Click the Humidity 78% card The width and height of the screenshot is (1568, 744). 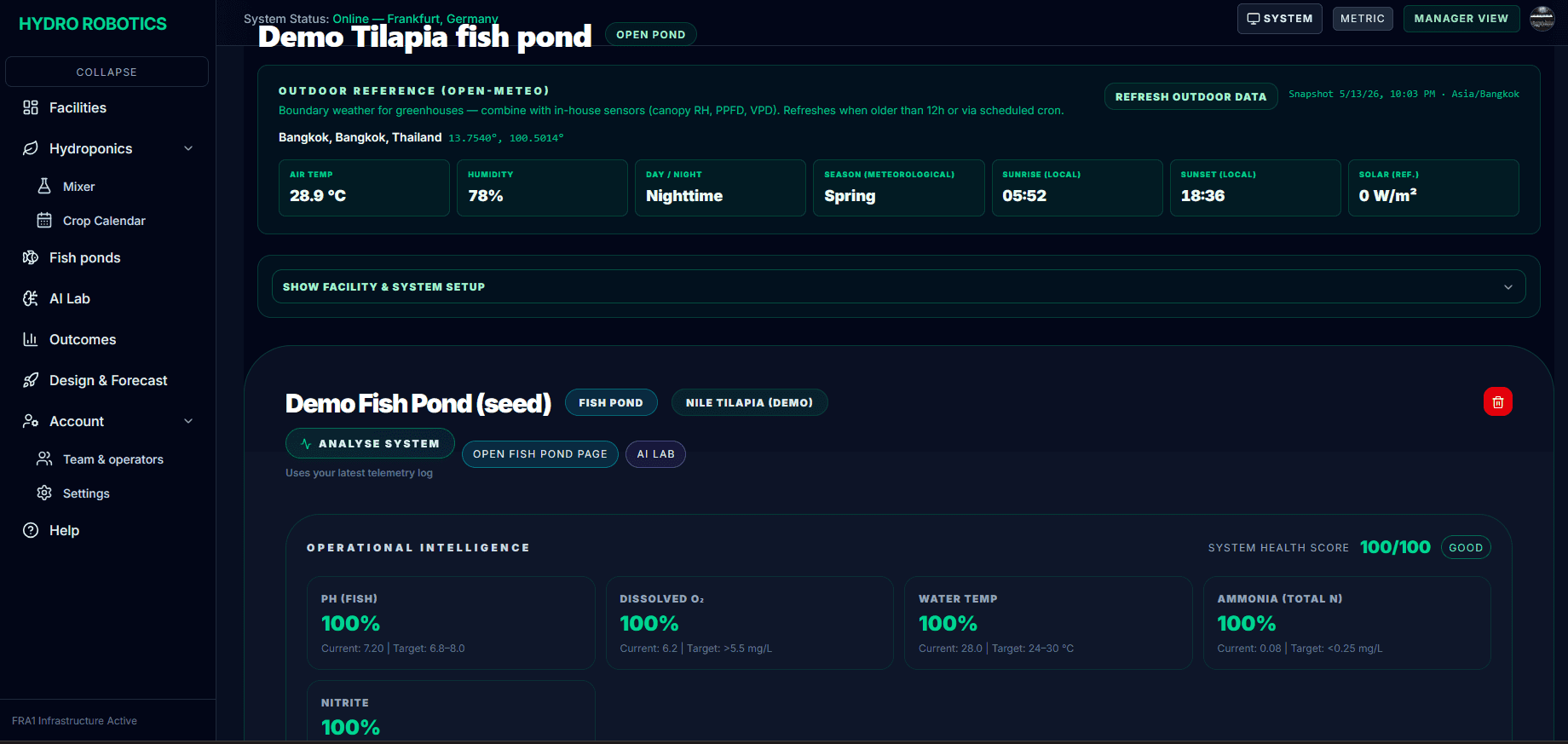(x=542, y=187)
